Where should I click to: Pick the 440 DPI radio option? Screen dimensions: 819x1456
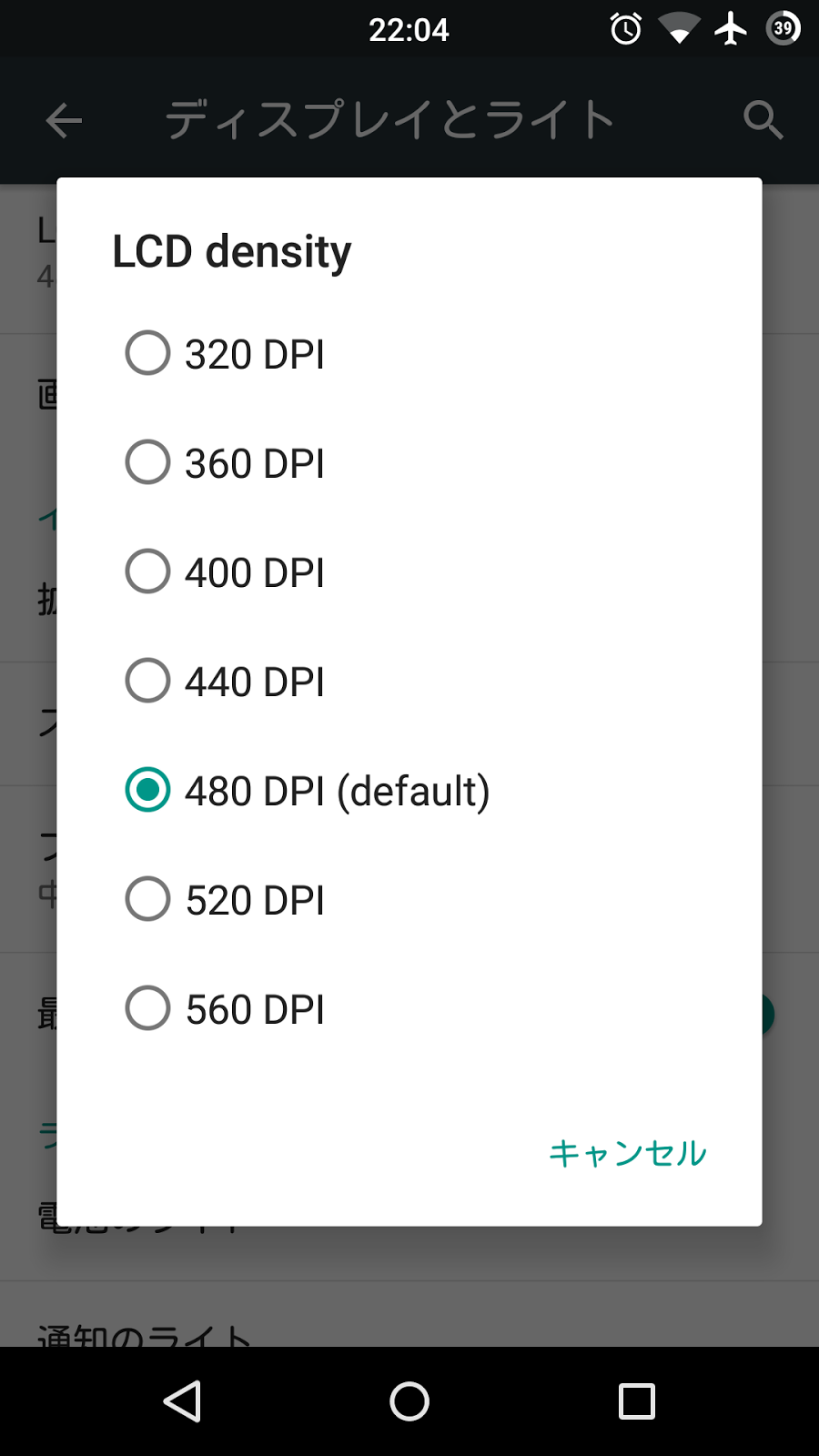[147, 681]
